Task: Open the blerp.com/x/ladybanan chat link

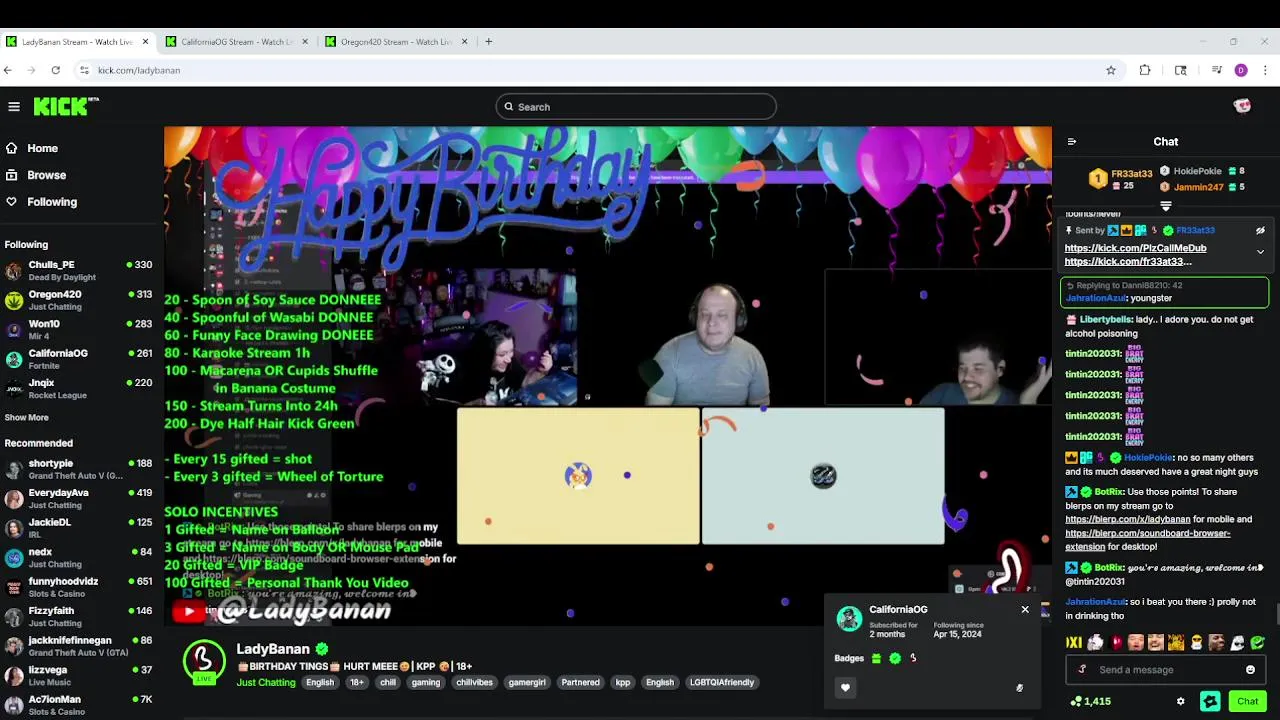Action: click(1127, 519)
